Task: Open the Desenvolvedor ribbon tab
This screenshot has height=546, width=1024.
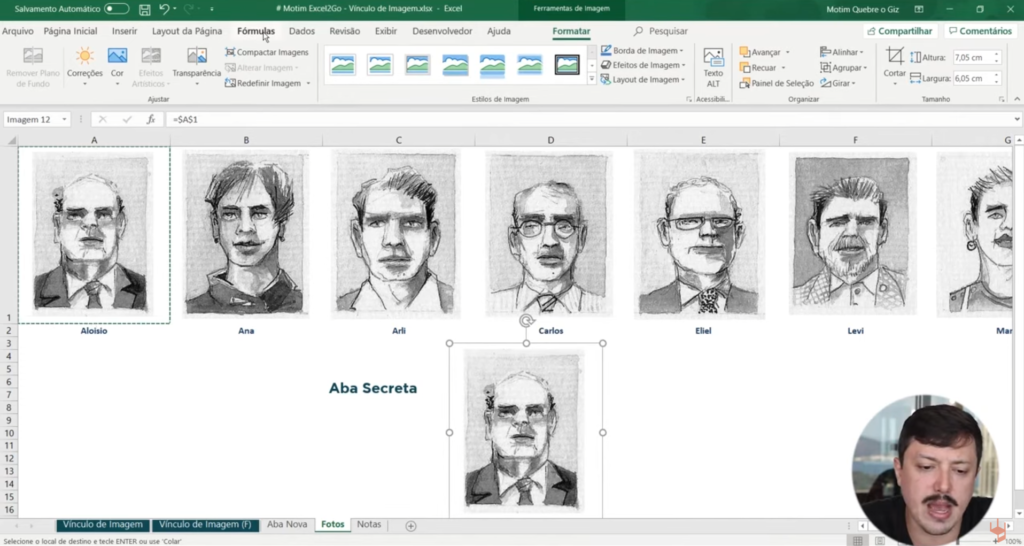Action: point(442,31)
